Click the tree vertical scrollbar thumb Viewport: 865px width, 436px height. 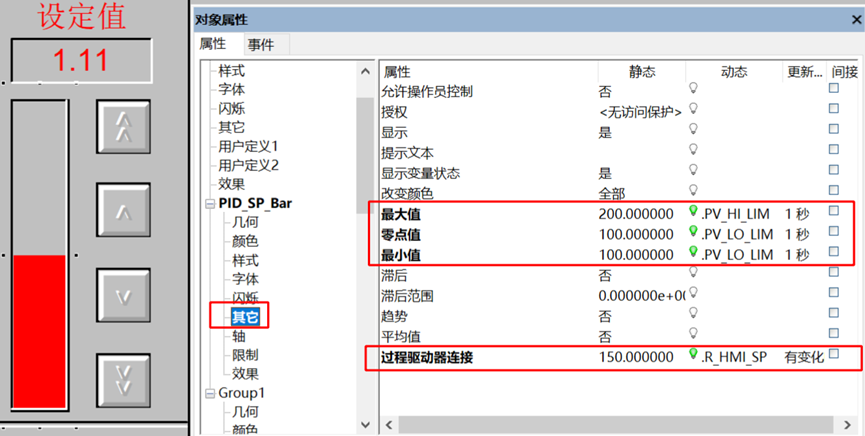(x=365, y=155)
